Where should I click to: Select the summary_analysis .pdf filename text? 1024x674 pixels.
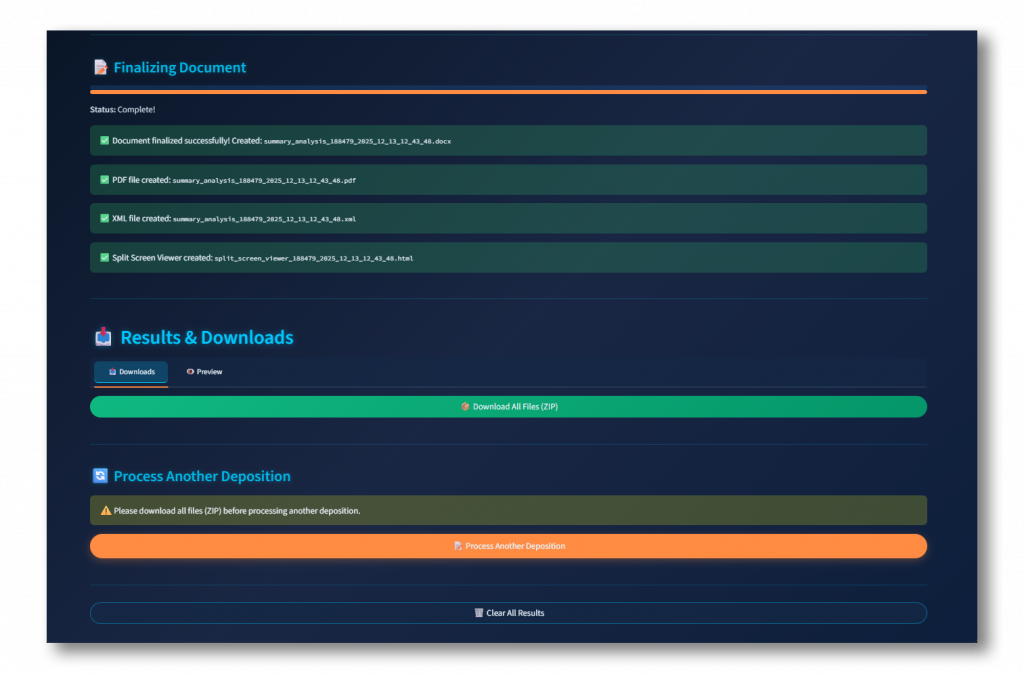(264, 180)
